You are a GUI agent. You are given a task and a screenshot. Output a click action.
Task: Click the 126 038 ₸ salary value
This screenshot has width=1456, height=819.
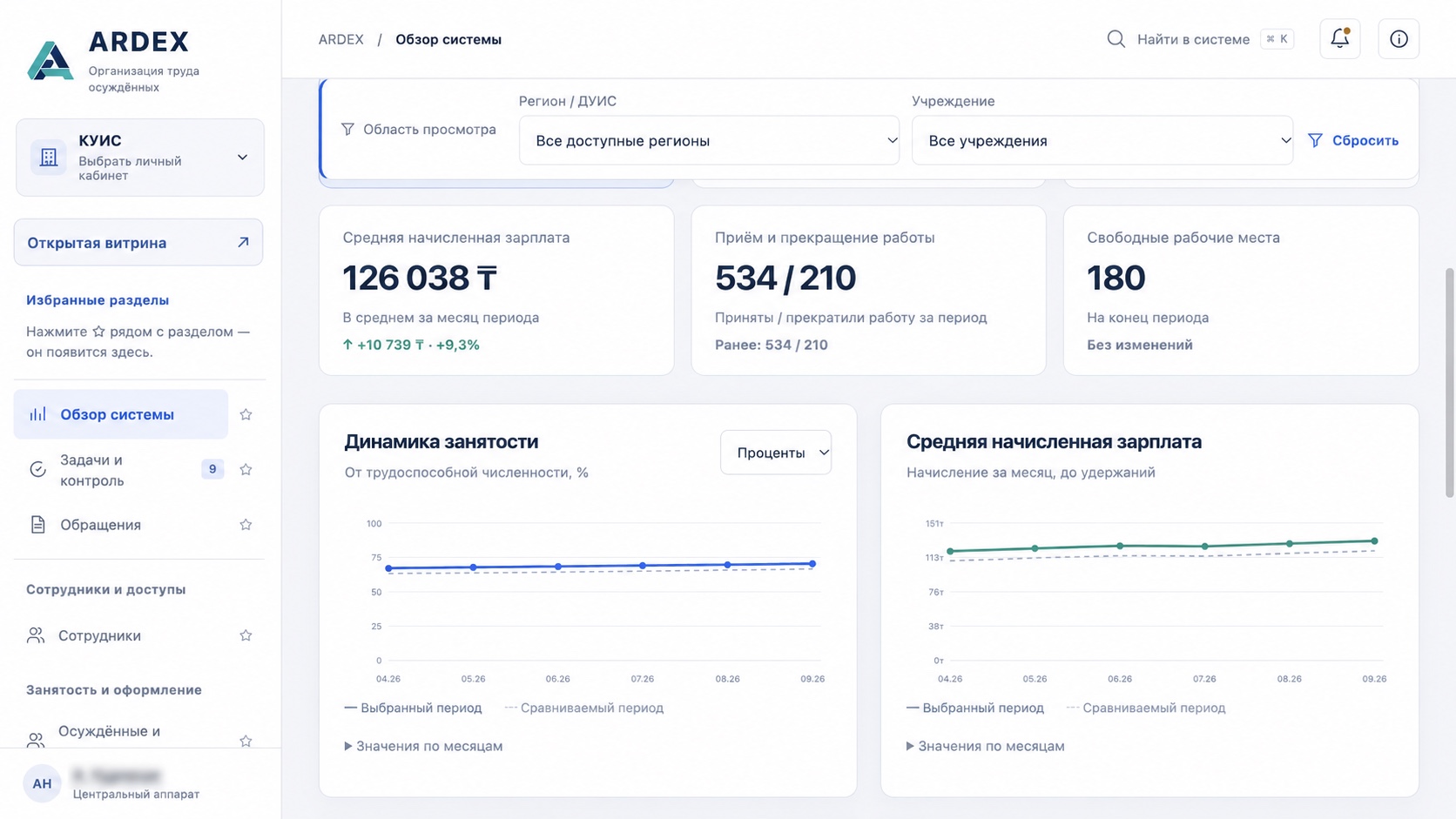pyautogui.click(x=420, y=278)
